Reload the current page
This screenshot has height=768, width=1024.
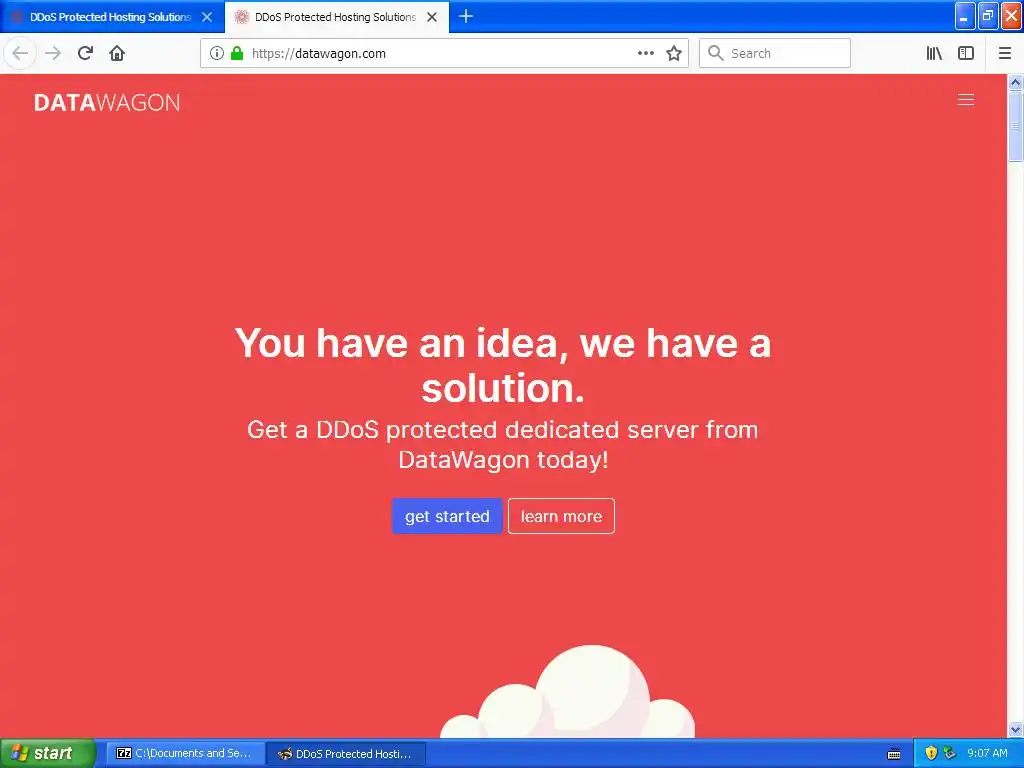point(85,53)
